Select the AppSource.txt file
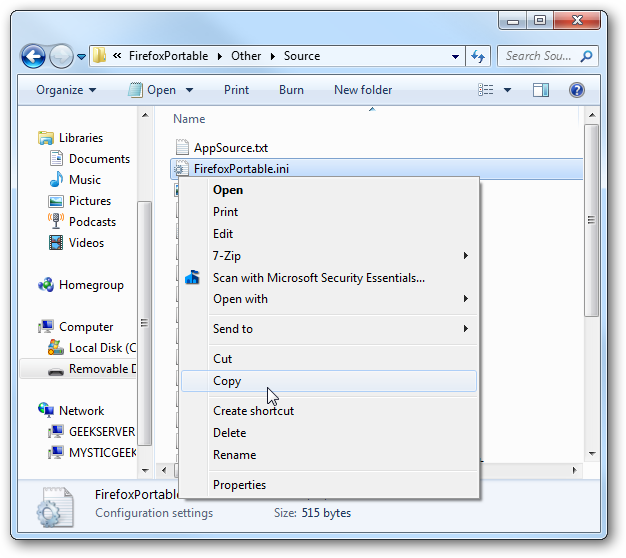 coord(230,148)
